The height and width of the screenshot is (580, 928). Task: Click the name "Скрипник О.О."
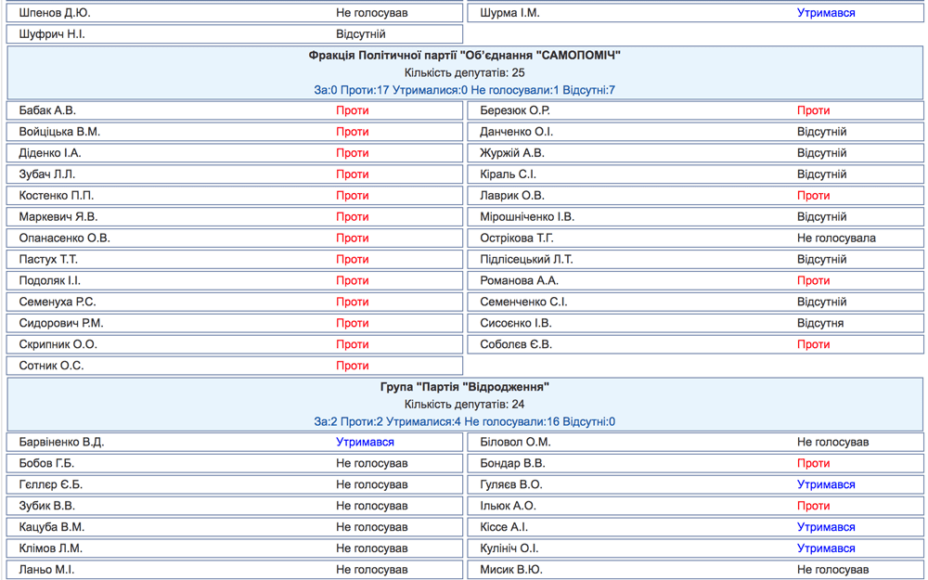(x=58, y=344)
